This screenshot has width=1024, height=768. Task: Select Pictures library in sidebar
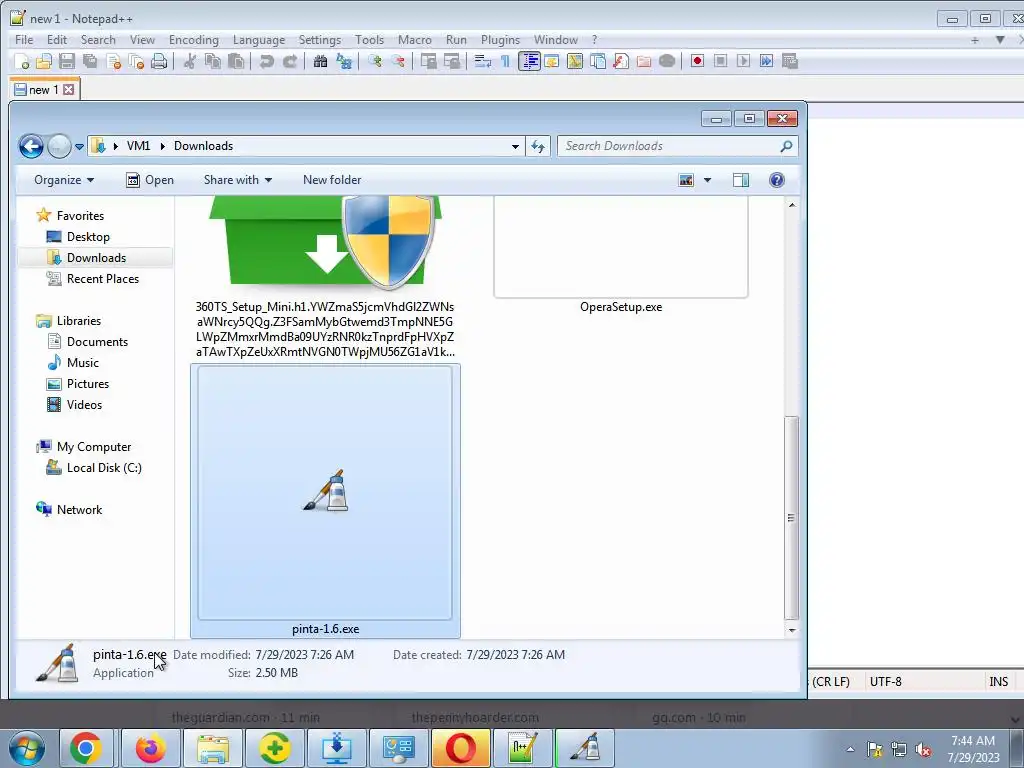click(x=88, y=384)
